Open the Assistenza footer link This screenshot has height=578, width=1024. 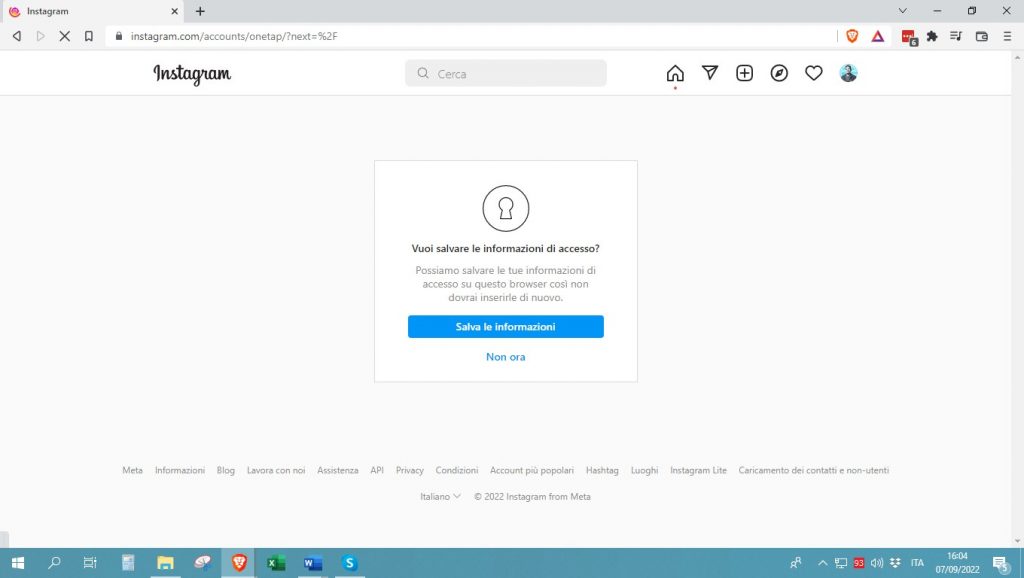point(337,470)
